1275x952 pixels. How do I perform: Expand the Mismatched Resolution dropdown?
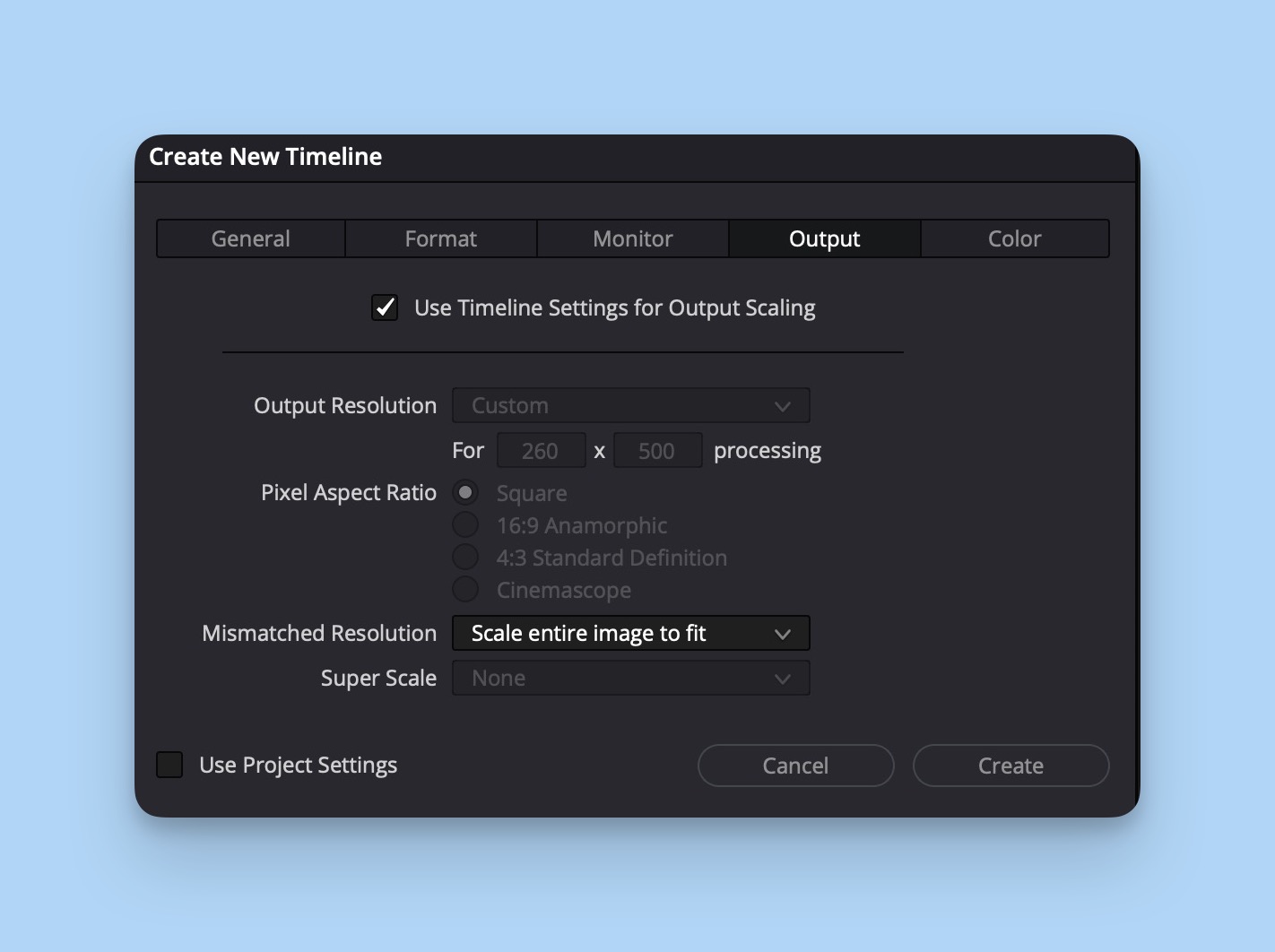point(631,633)
